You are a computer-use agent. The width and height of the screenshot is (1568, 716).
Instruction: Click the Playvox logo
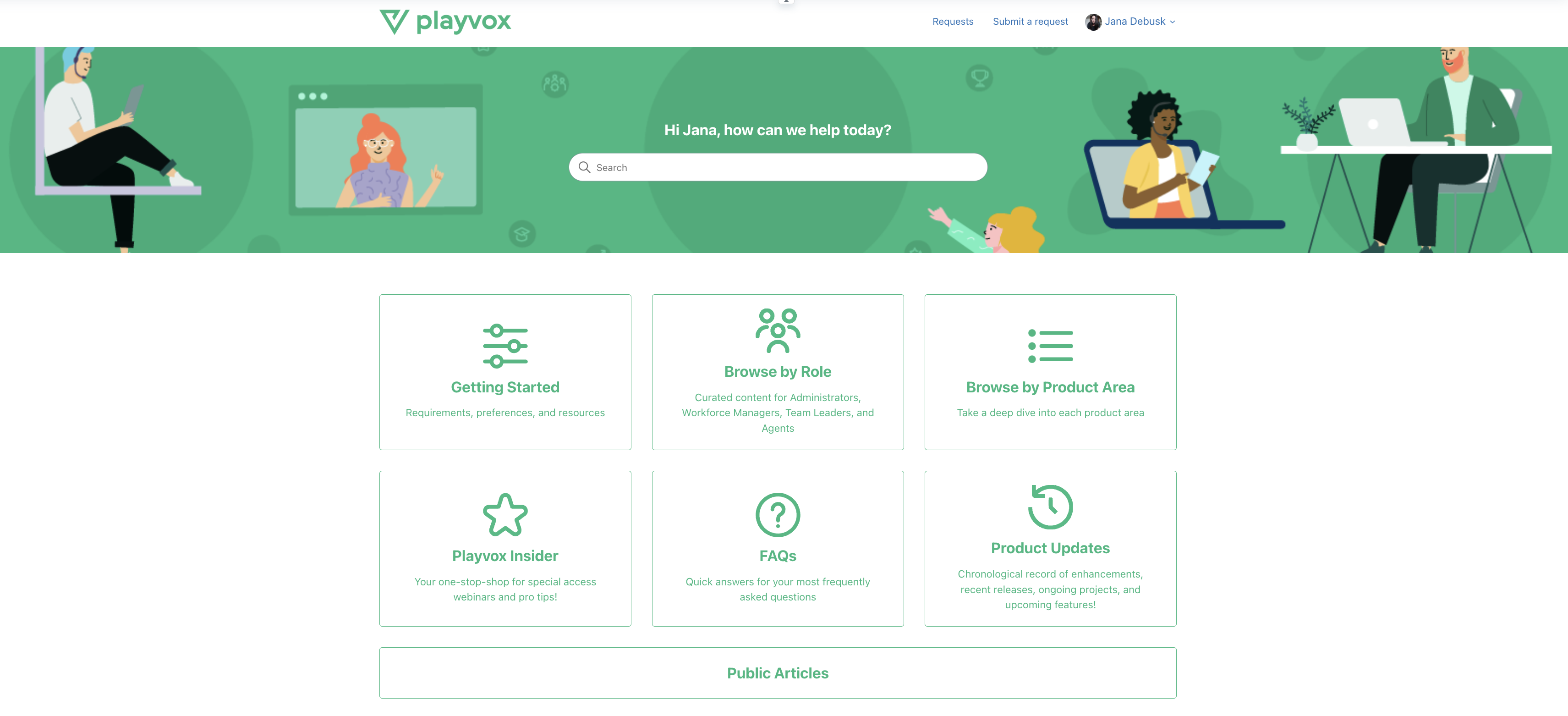tap(445, 21)
